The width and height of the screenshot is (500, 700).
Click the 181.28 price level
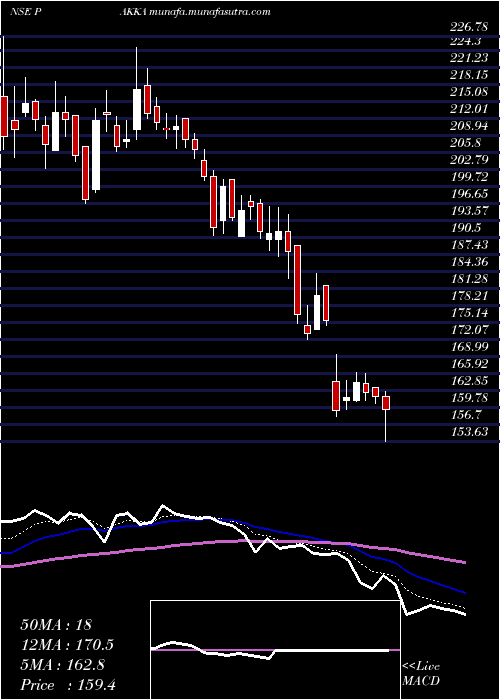468,279
